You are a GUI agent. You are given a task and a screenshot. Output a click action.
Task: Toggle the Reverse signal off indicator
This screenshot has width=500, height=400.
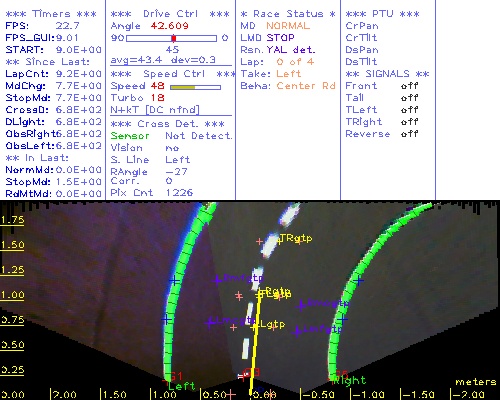click(x=409, y=134)
